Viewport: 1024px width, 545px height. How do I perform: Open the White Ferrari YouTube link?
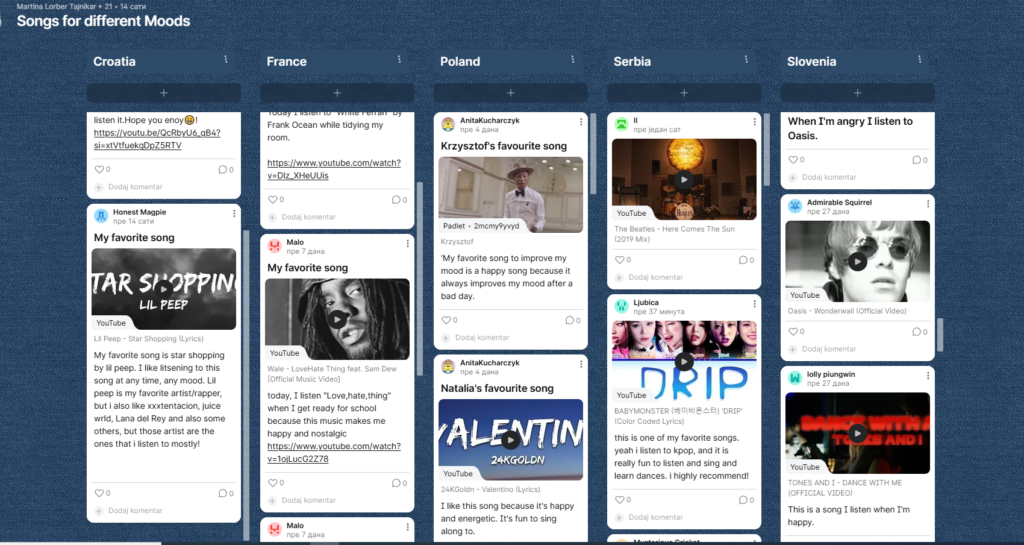point(334,169)
